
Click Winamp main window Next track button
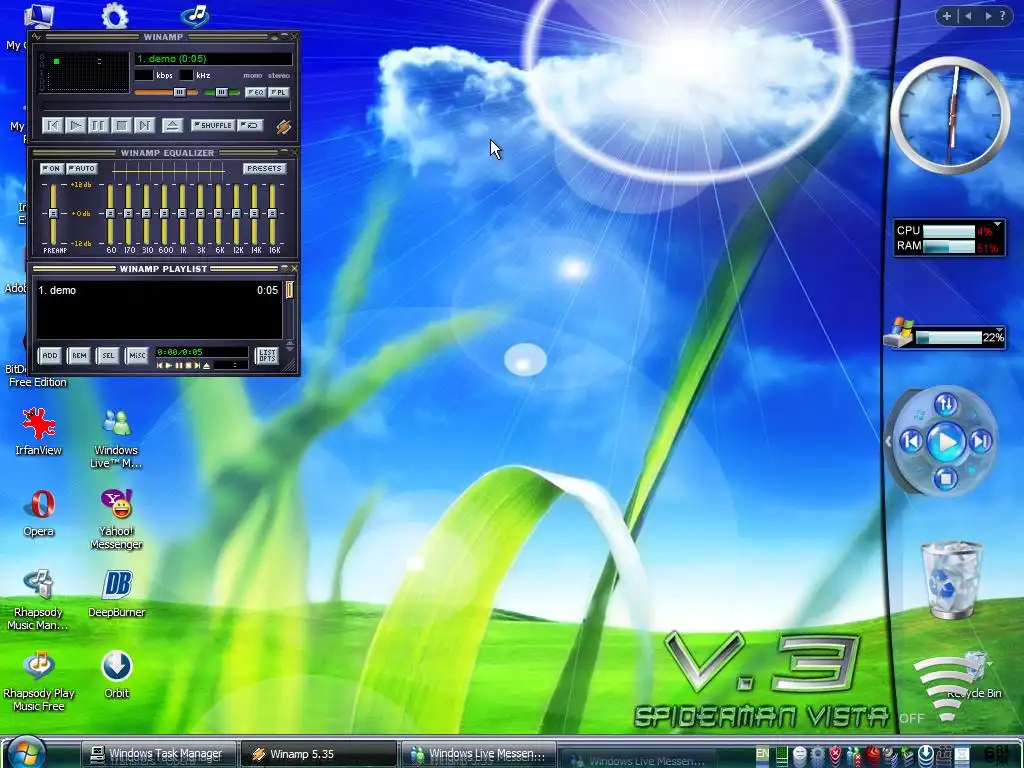tap(144, 125)
